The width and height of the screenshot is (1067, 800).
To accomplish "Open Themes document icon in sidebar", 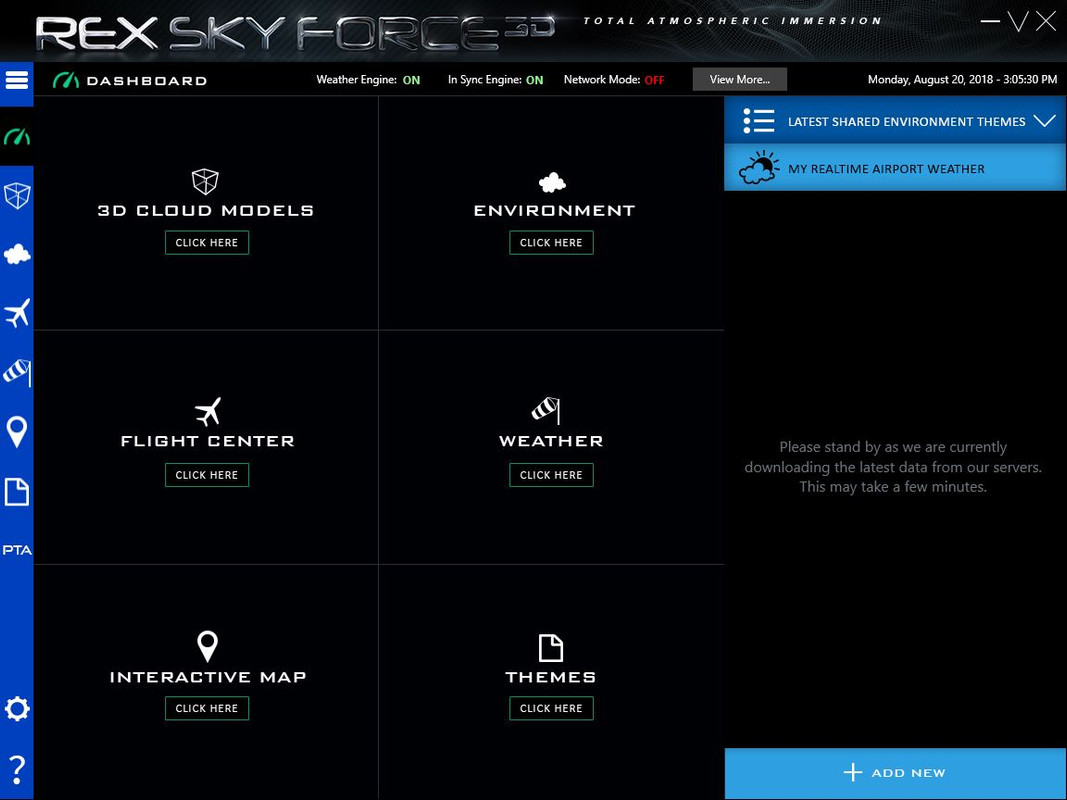I will [16, 492].
